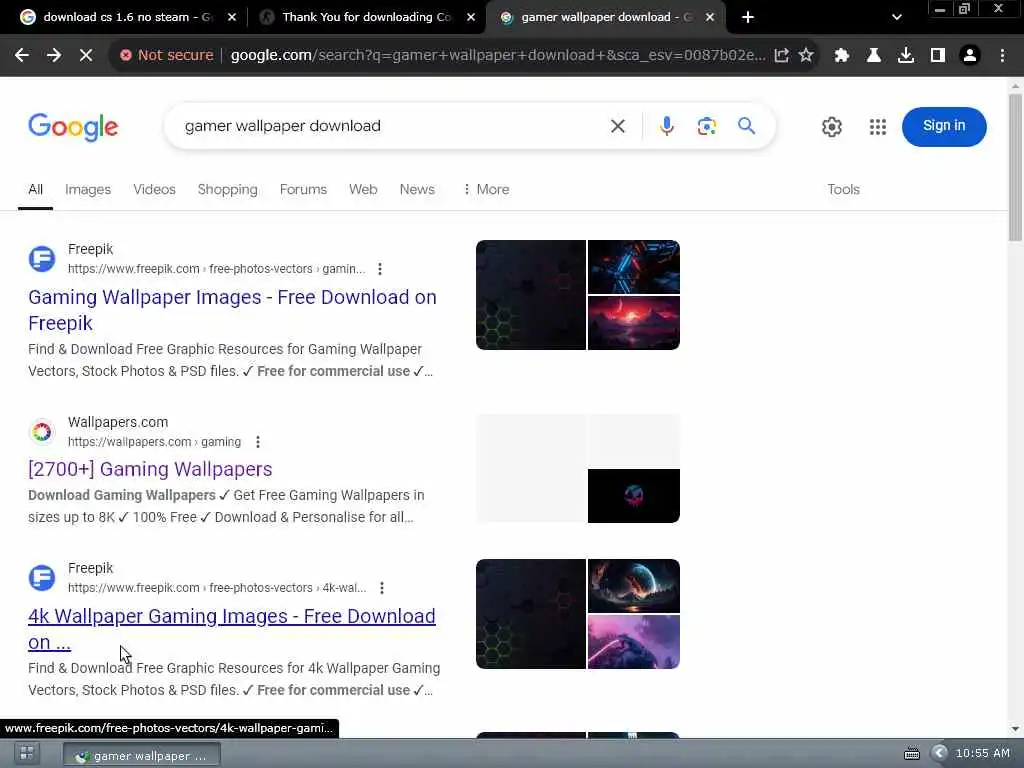Open 'Gaming Wallpaper Images - Free Download' link

click(x=232, y=310)
